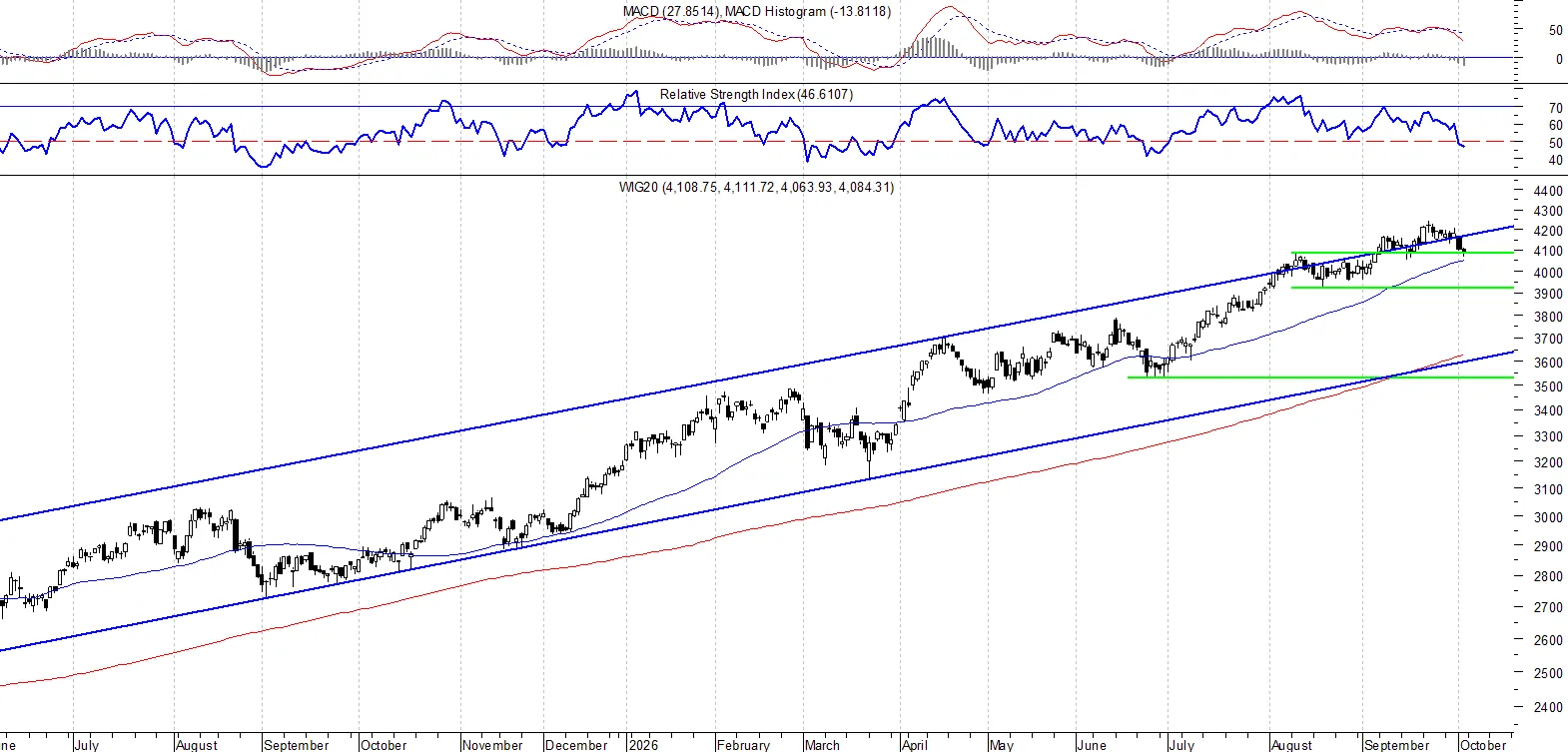Click the 3200 price axis label

tap(1548, 463)
